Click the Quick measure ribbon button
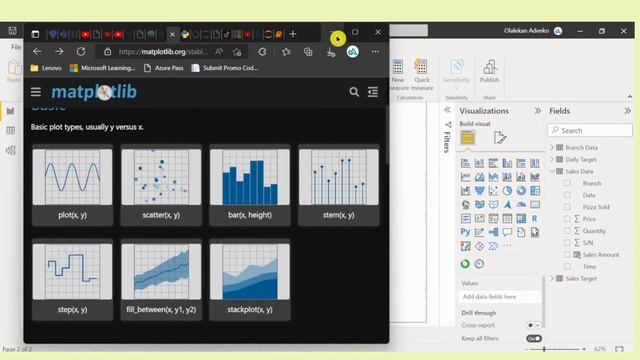The image size is (640, 360). click(x=422, y=75)
